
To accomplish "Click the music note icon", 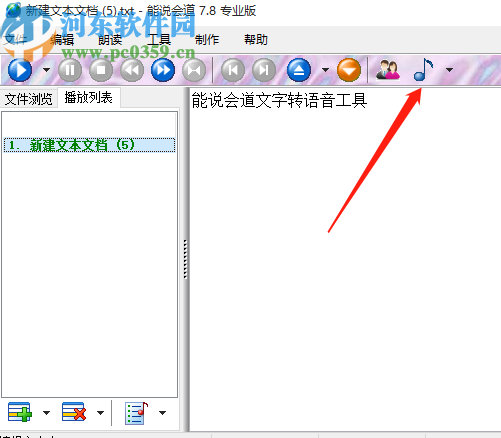I will (x=423, y=69).
